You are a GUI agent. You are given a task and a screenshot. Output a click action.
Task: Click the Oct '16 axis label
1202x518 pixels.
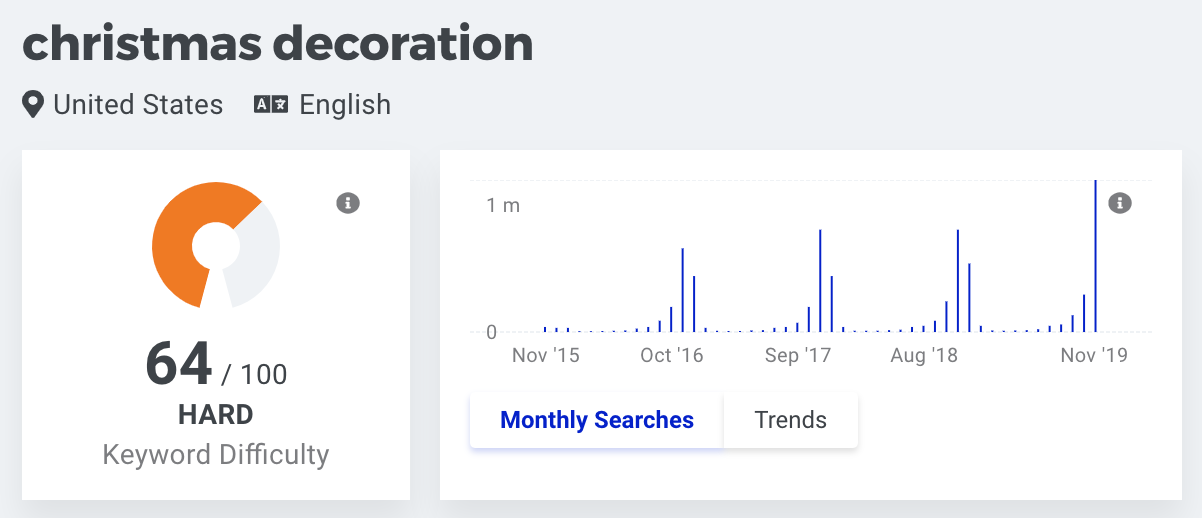pos(672,355)
